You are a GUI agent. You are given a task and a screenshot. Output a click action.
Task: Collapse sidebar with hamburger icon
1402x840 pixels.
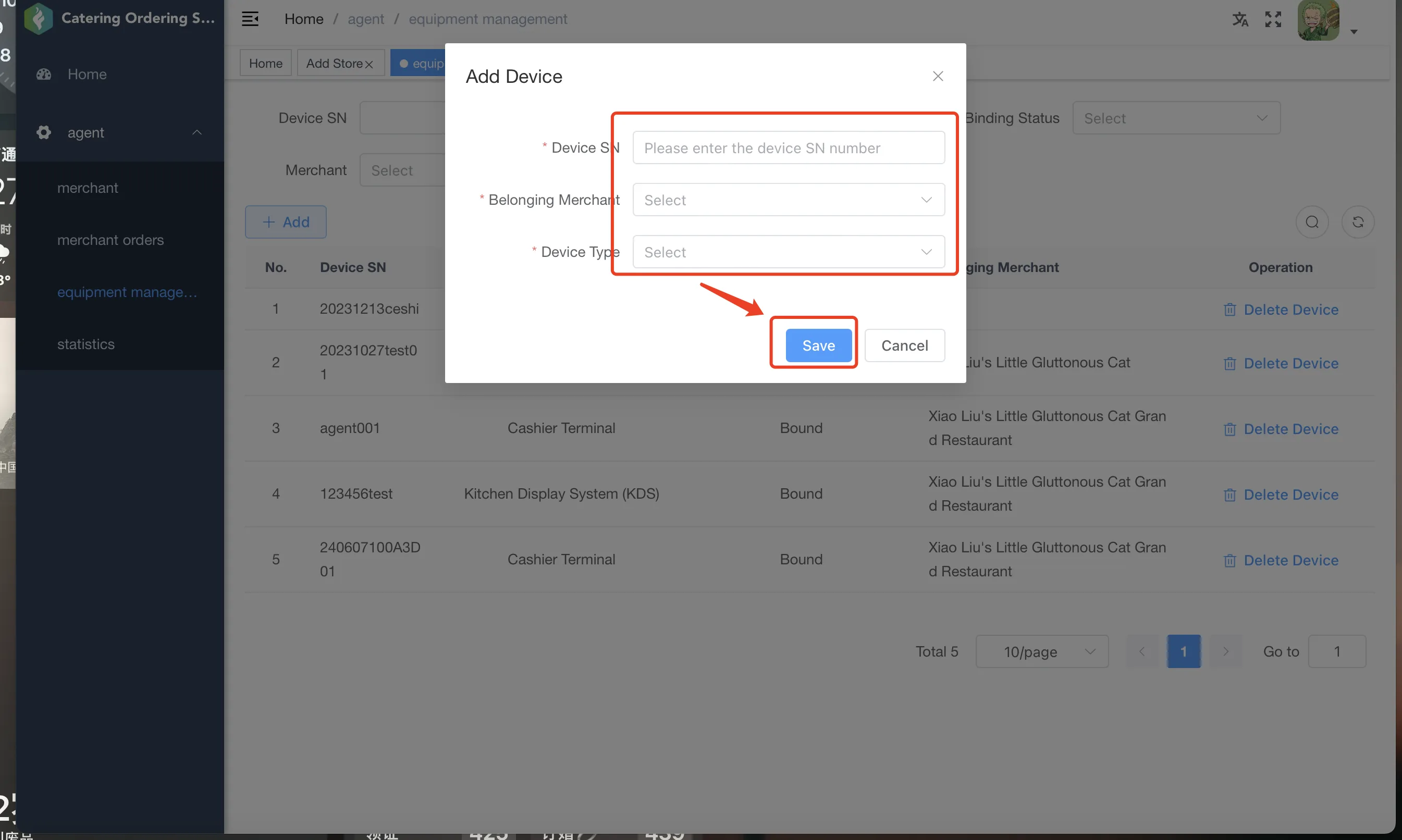(250, 19)
